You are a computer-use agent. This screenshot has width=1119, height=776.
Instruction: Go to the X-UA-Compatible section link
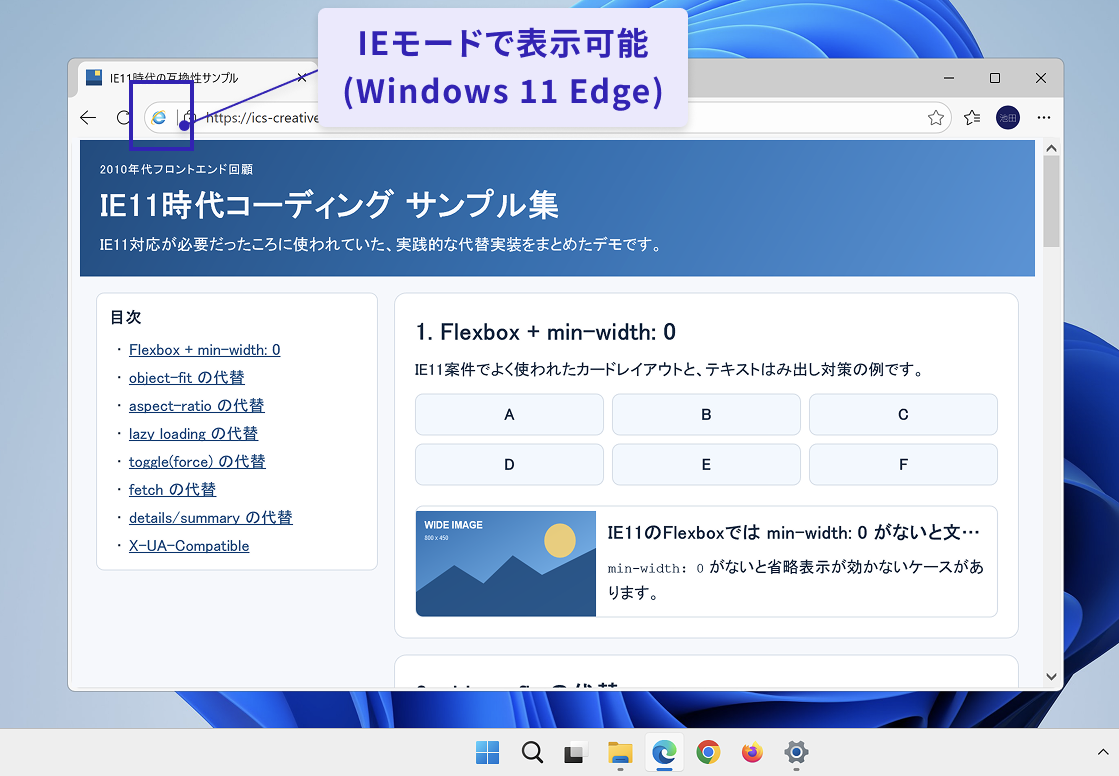(189, 546)
